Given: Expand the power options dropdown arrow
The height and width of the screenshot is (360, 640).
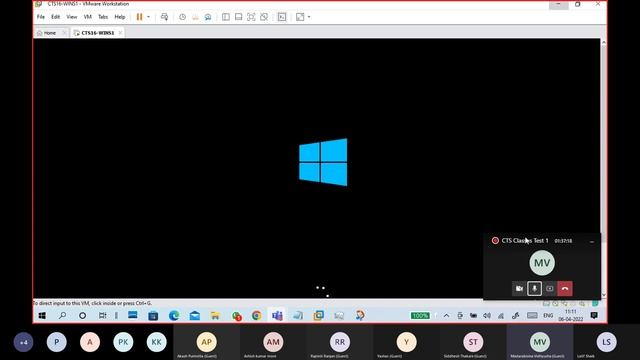Looking at the screenshot, I should (x=148, y=17).
